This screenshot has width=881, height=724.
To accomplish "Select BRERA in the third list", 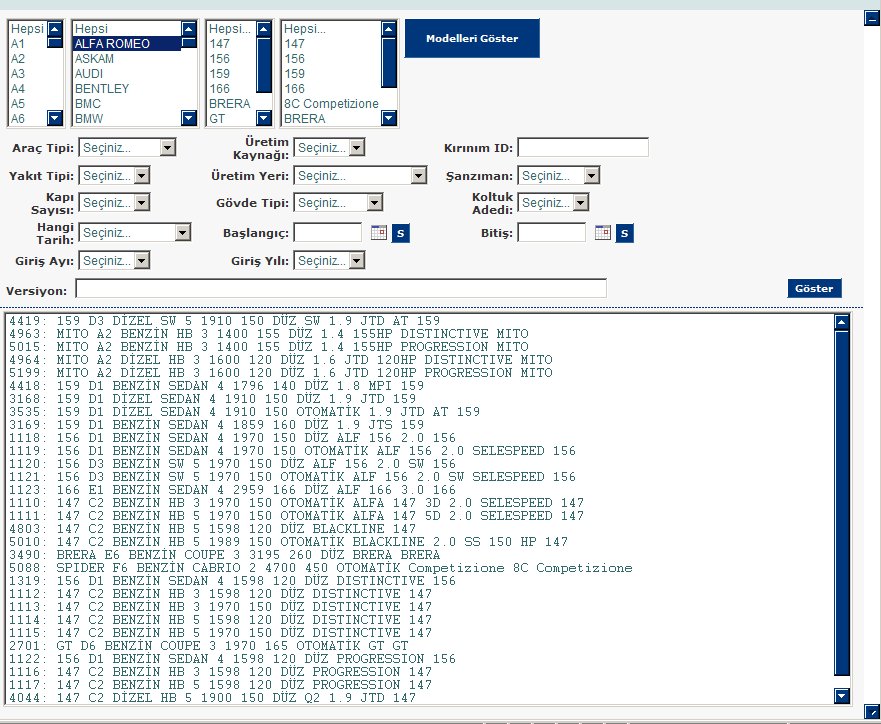I will pyautogui.click(x=231, y=104).
